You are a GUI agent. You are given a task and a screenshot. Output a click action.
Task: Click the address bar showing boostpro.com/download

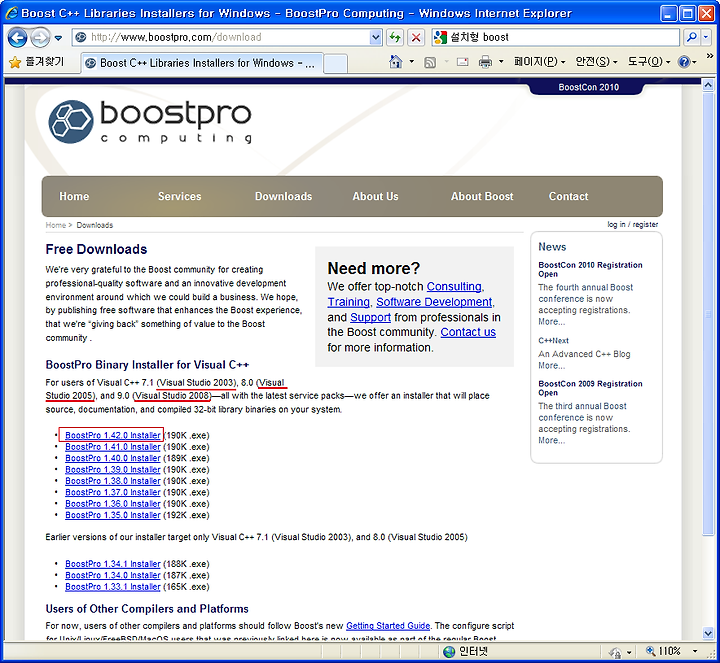tap(221, 37)
